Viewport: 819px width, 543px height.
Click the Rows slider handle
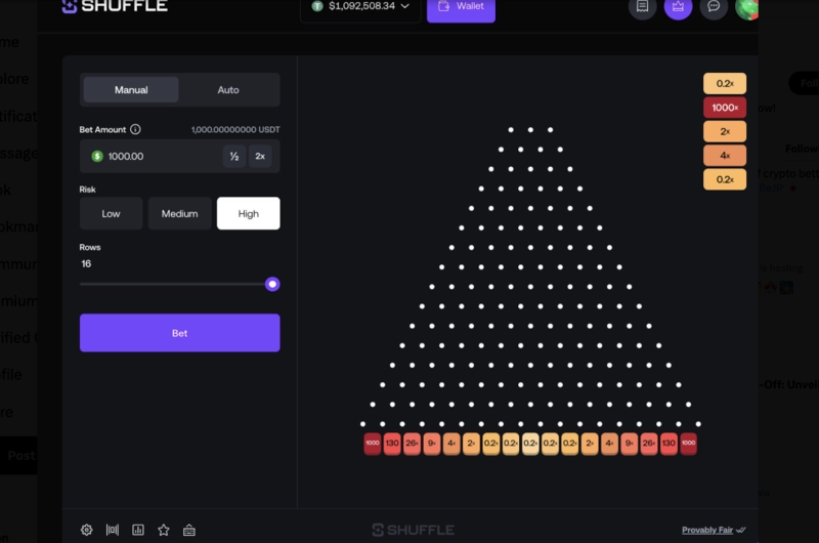tap(272, 284)
